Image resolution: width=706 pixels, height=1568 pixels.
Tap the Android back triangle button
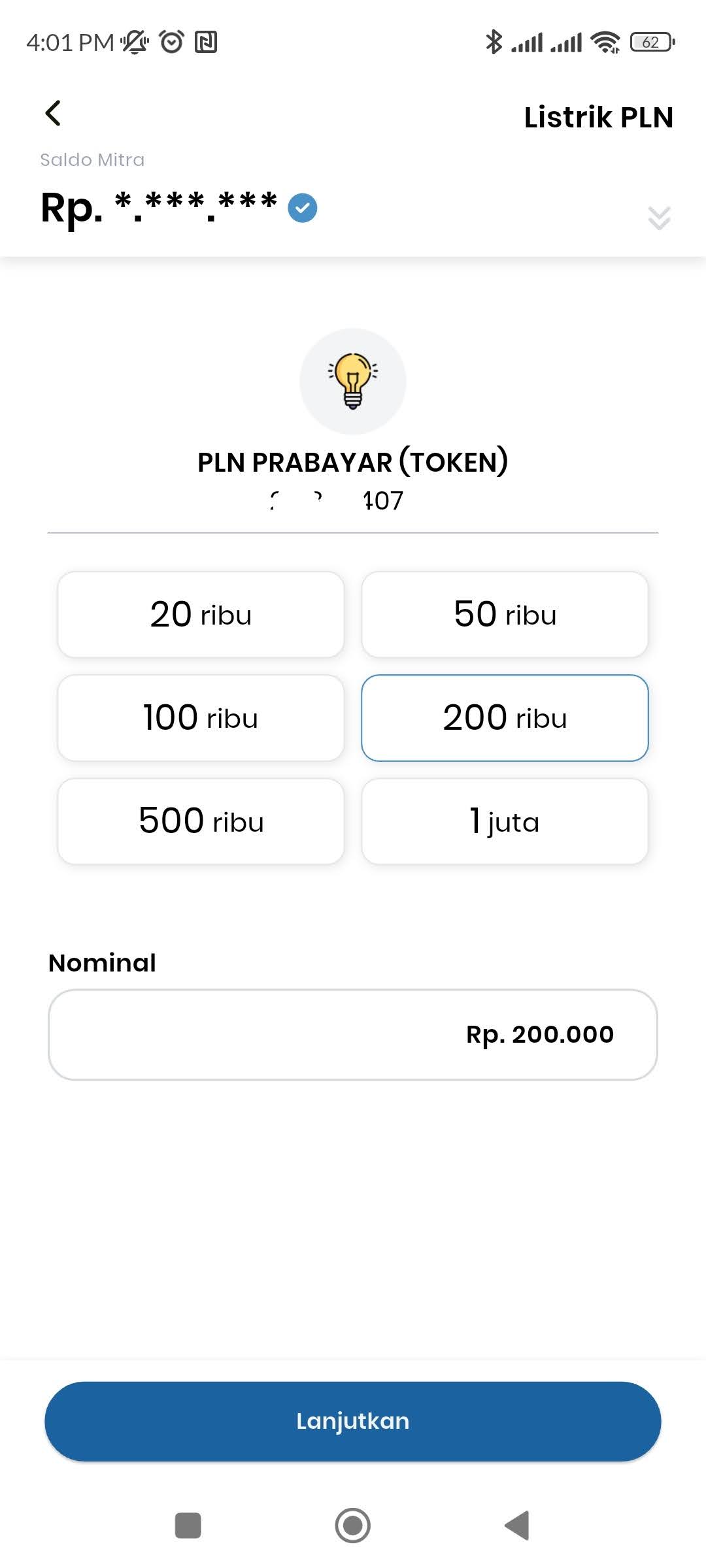517,1526
